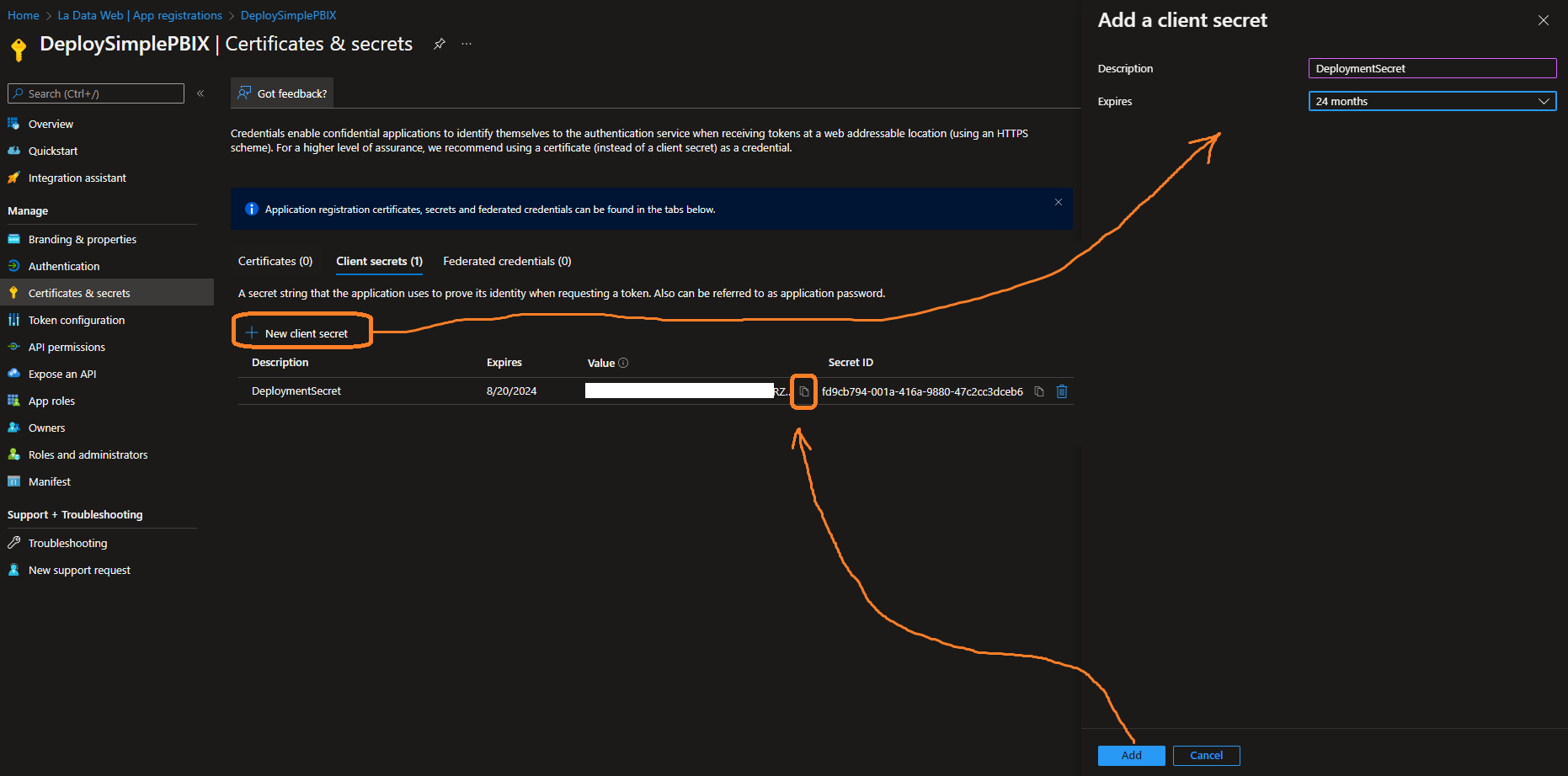
Task: Dismiss the blue information banner
Action: point(1059,202)
